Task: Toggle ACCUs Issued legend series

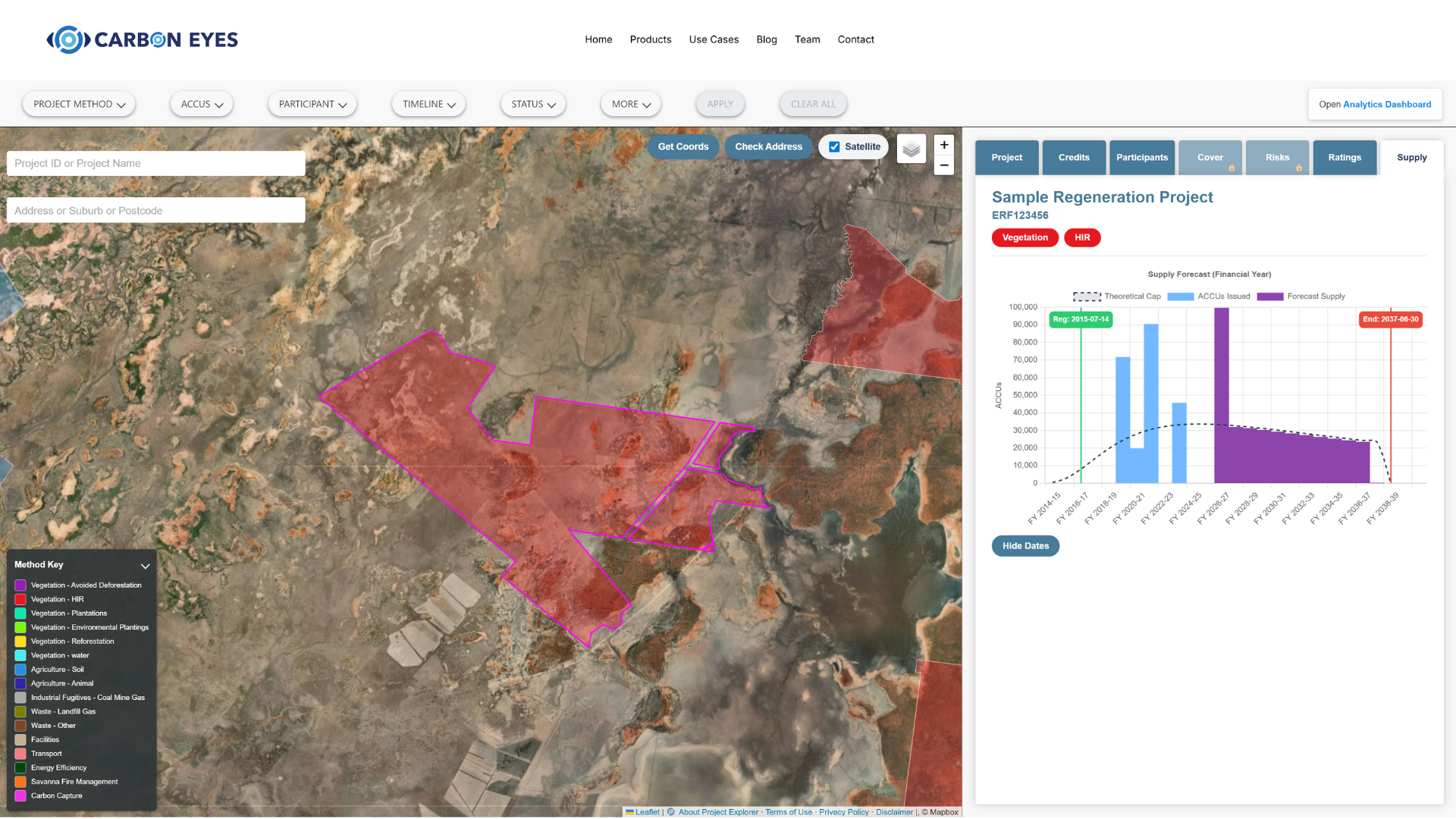Action: [x=1209, y=297]
